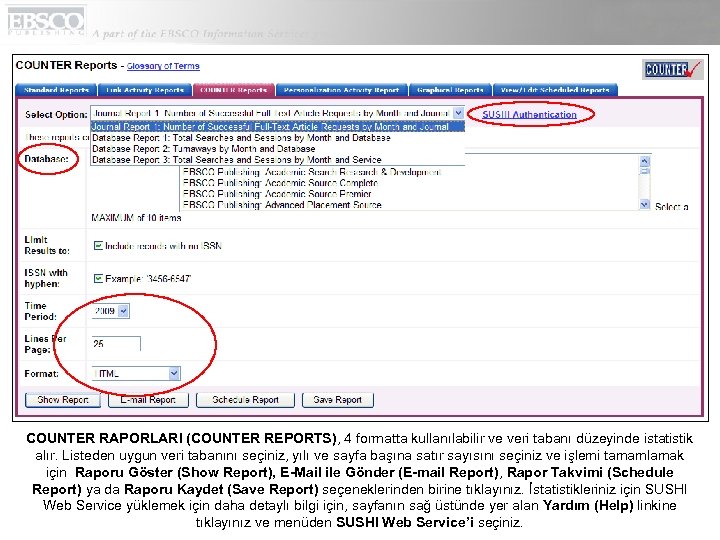Image resolution: width=720 pixels, height=540 pixels.
Task: Choose Database Report 1 Total Searches option
Action: click(x=278, y=138)
